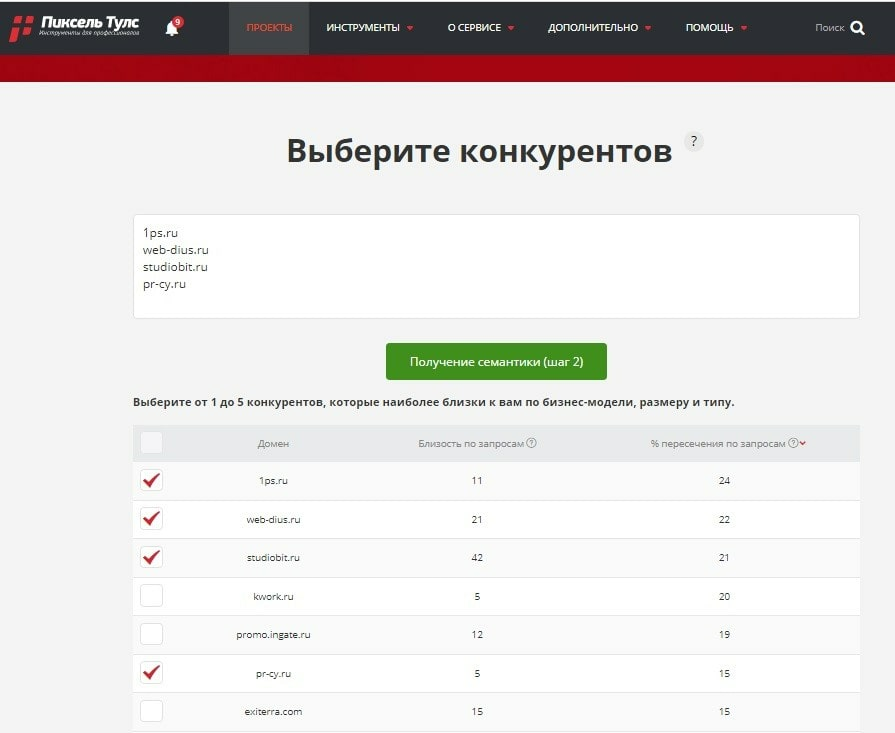
Task: Uncheck the web-dius.ru checkbox
Action: click(x=151, y=518)
